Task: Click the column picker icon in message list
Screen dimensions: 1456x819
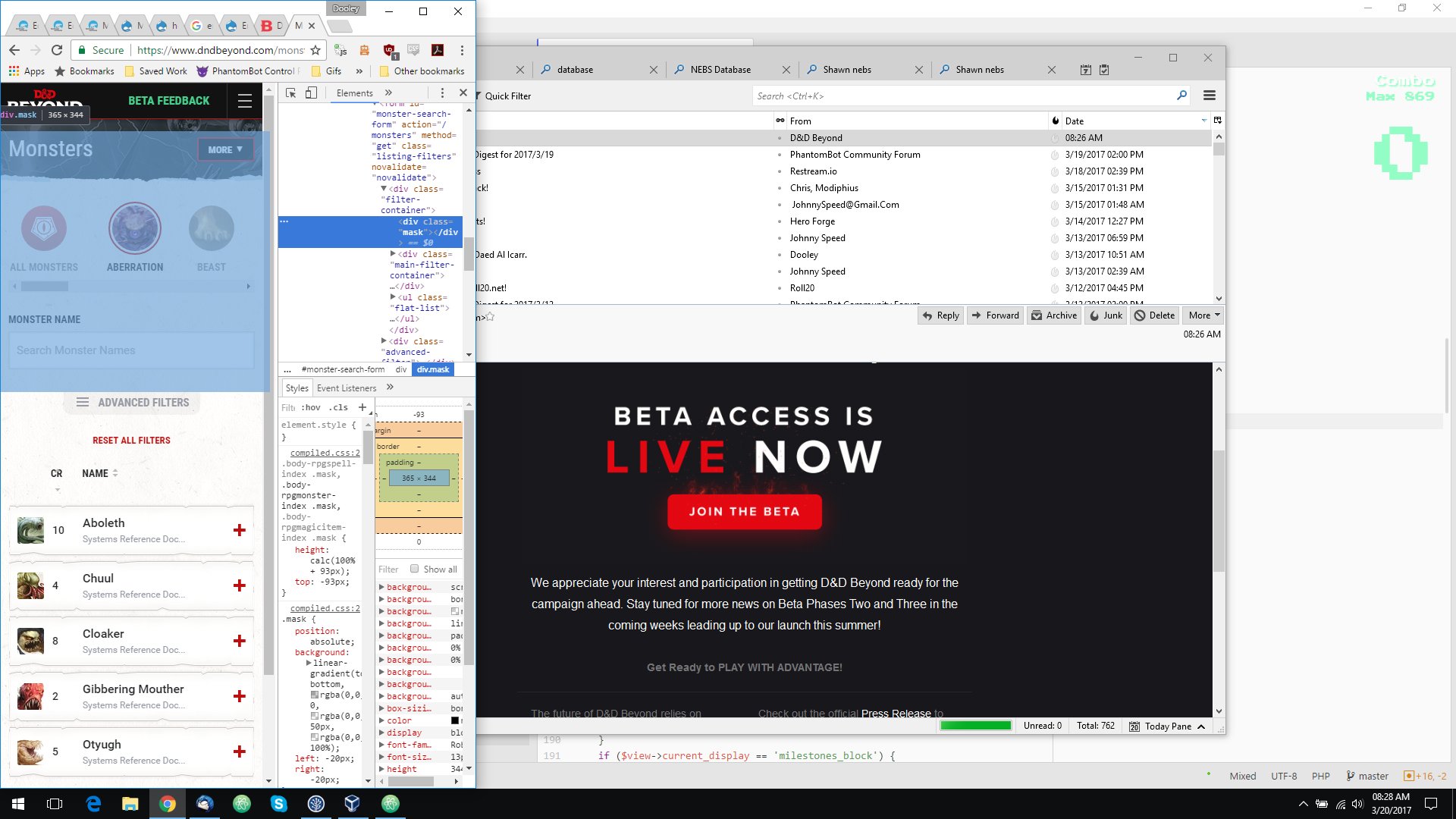Action: (x=1218, y=121)
